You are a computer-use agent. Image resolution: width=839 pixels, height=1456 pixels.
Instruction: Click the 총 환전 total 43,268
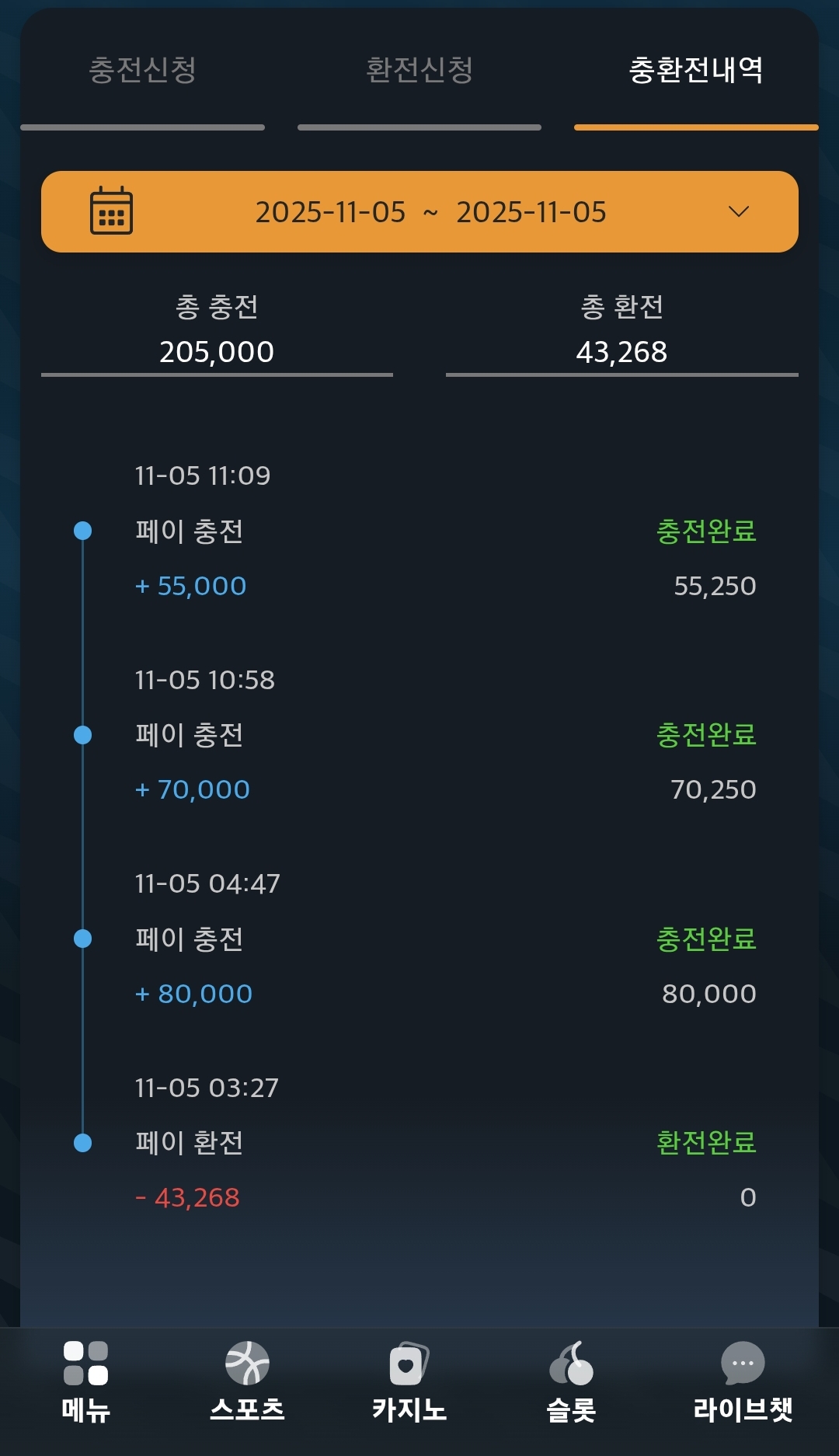click(621, 352)
